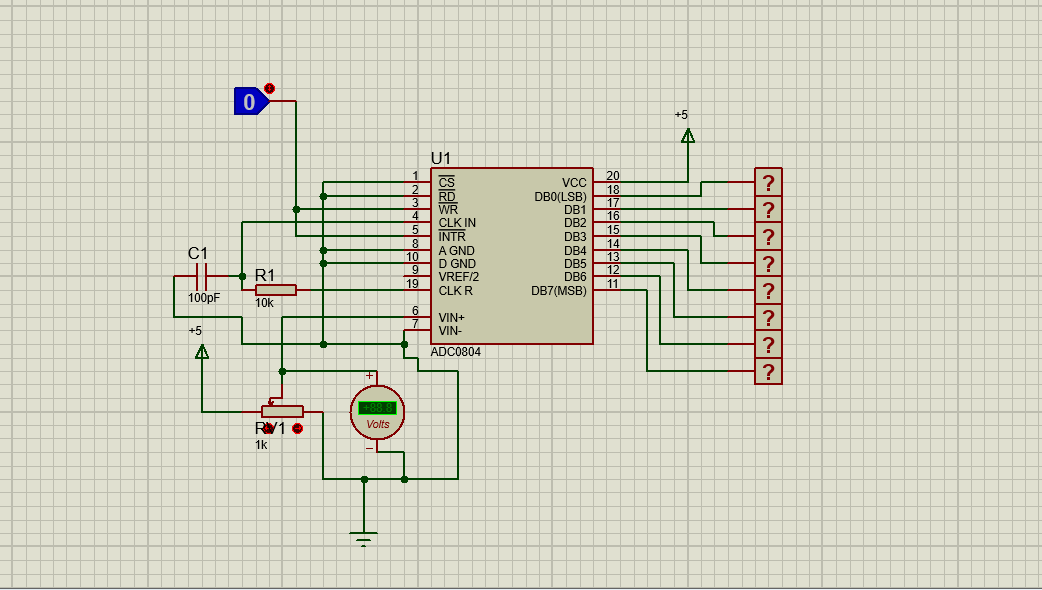Click the U1 component reference label
Image resolution: width=1042 pixels, height=590 pixels.
pos(441,158)
